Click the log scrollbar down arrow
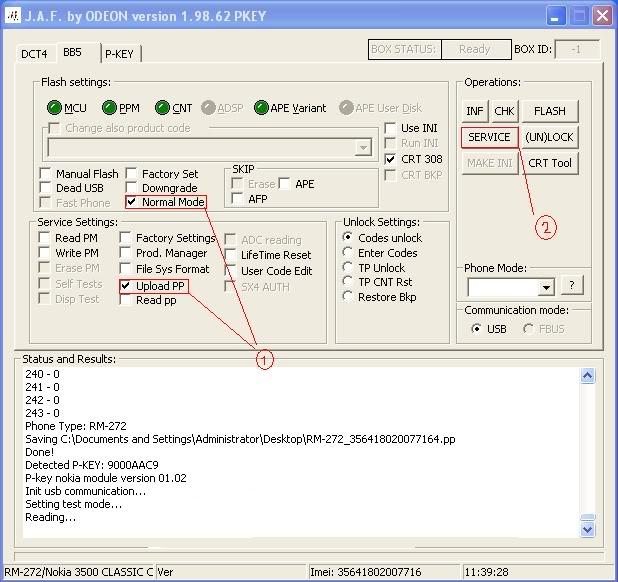The width and height of the screenshot is (618, 582). [588, 529]
